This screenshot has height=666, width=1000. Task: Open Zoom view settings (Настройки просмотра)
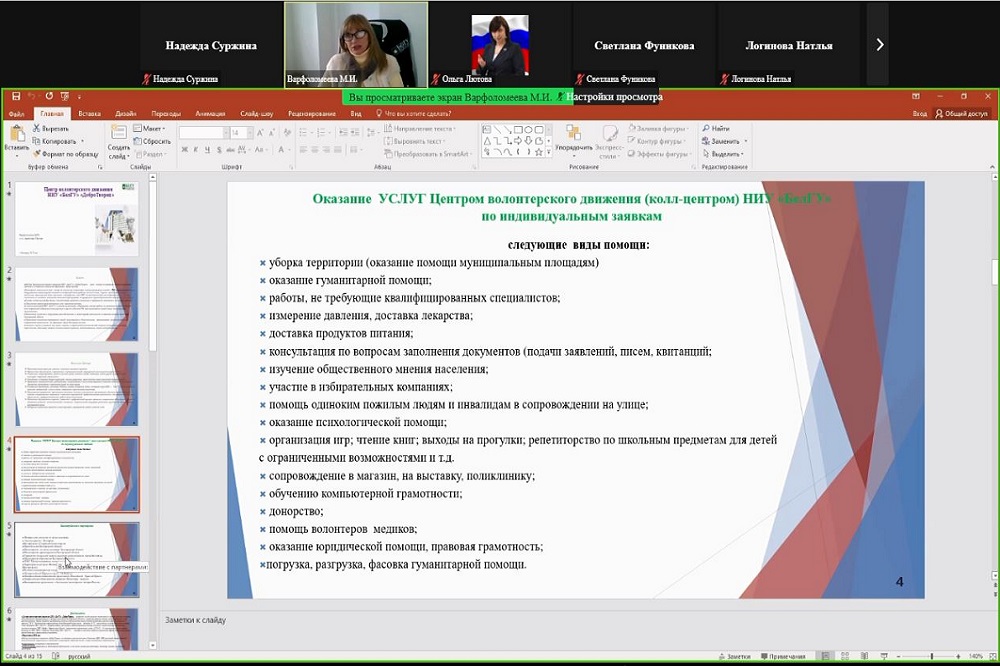[616, 98]
